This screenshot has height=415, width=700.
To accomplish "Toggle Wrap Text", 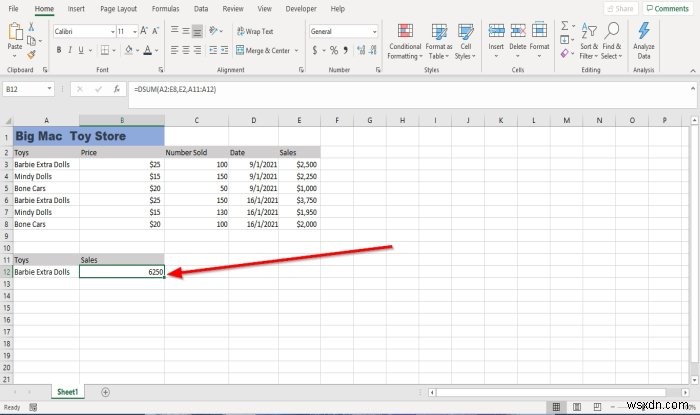I will [x=255, y=31].
